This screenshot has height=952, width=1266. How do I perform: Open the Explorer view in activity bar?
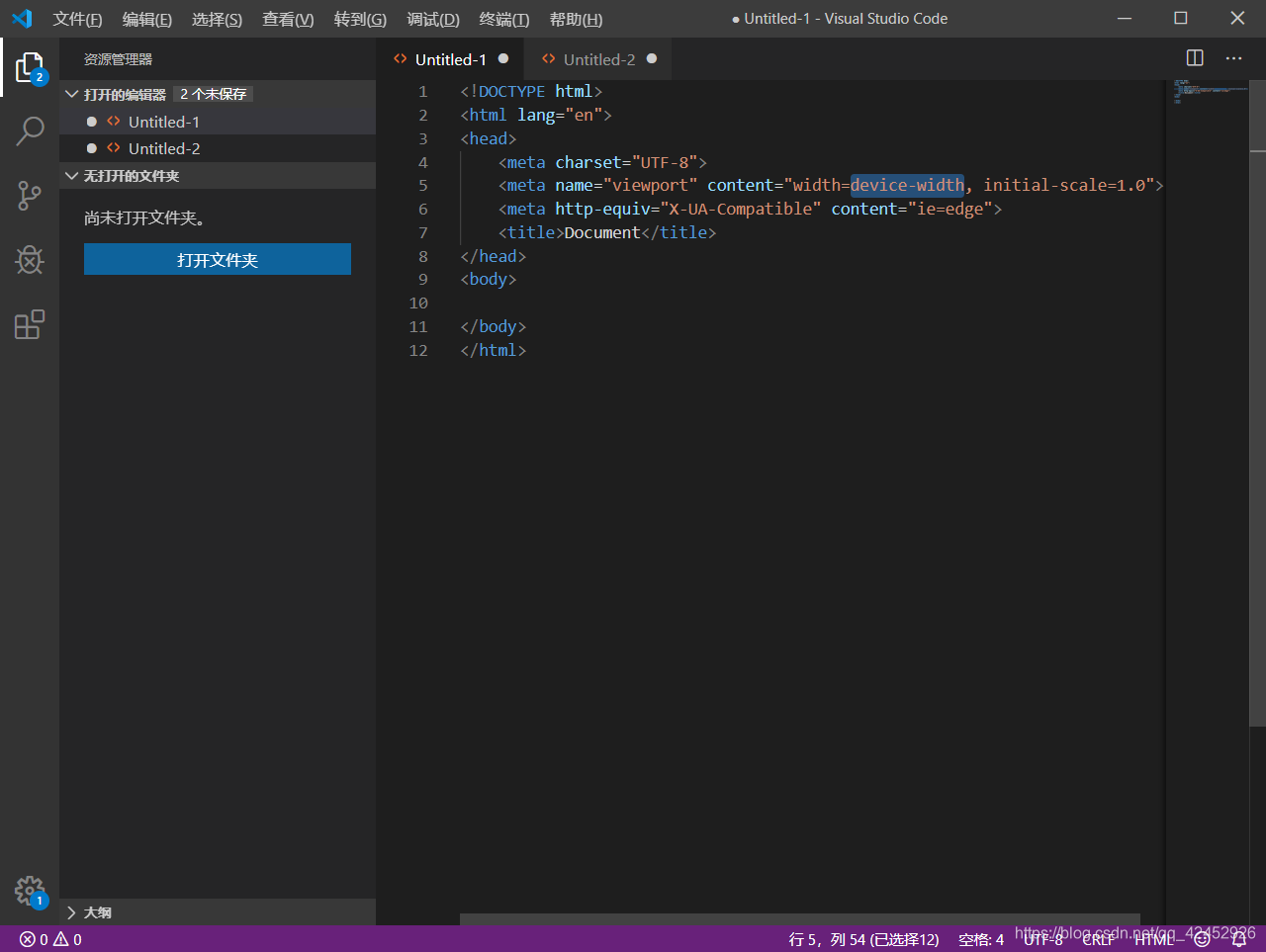click(x=30, y=67)
